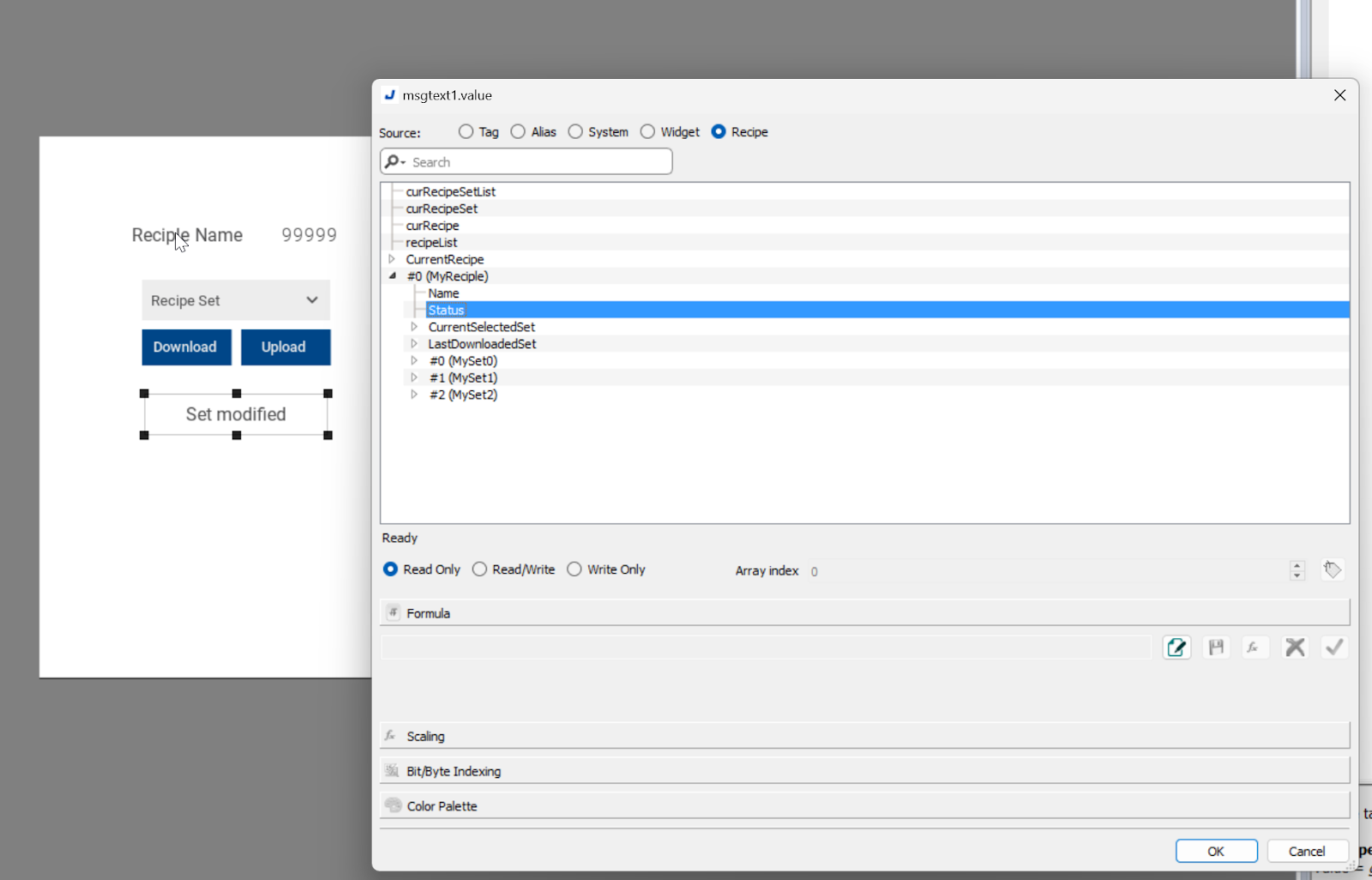Choose Write Only access mode

[x=575, y=569]
